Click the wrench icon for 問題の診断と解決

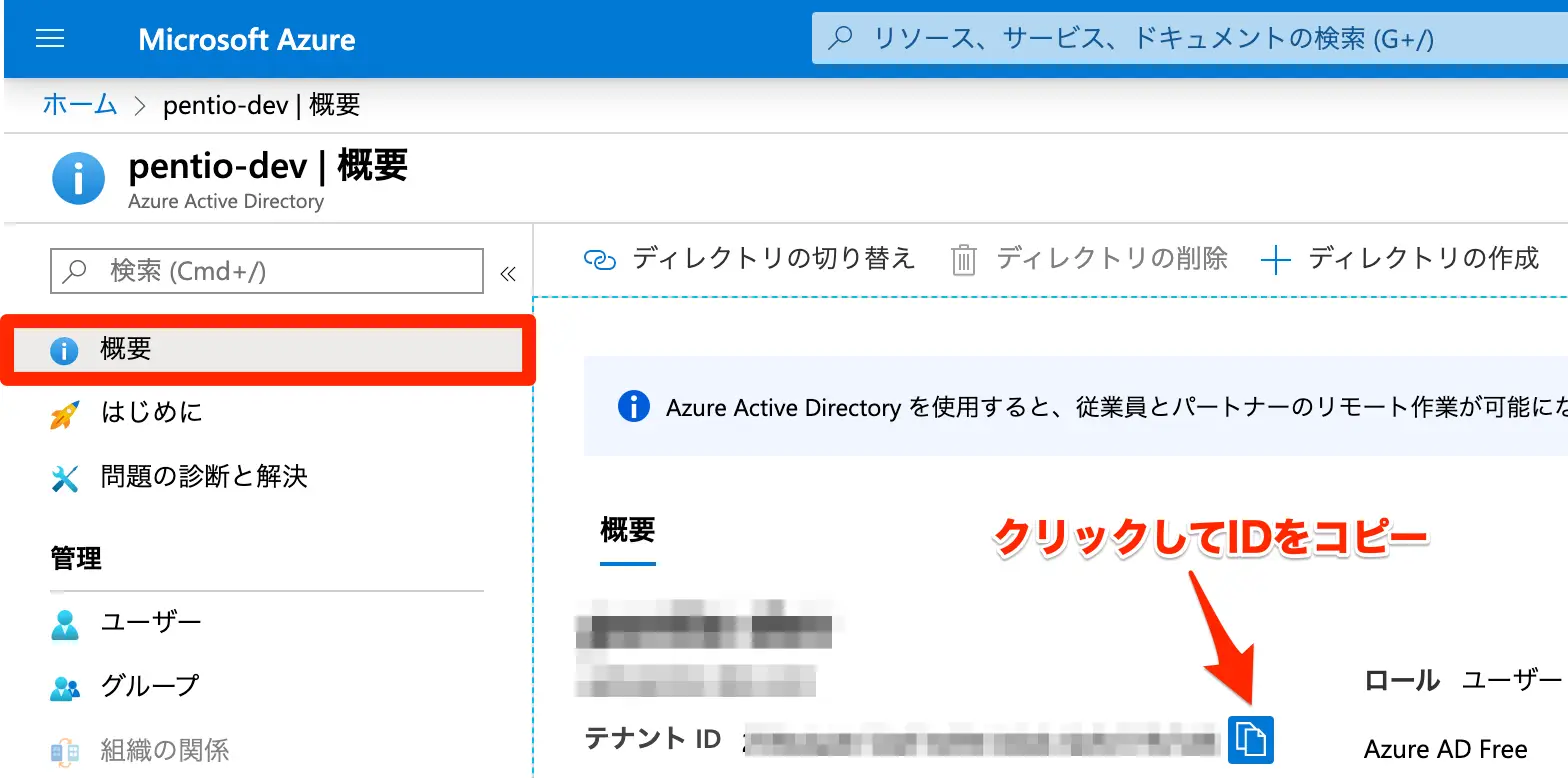click(65, 478)
